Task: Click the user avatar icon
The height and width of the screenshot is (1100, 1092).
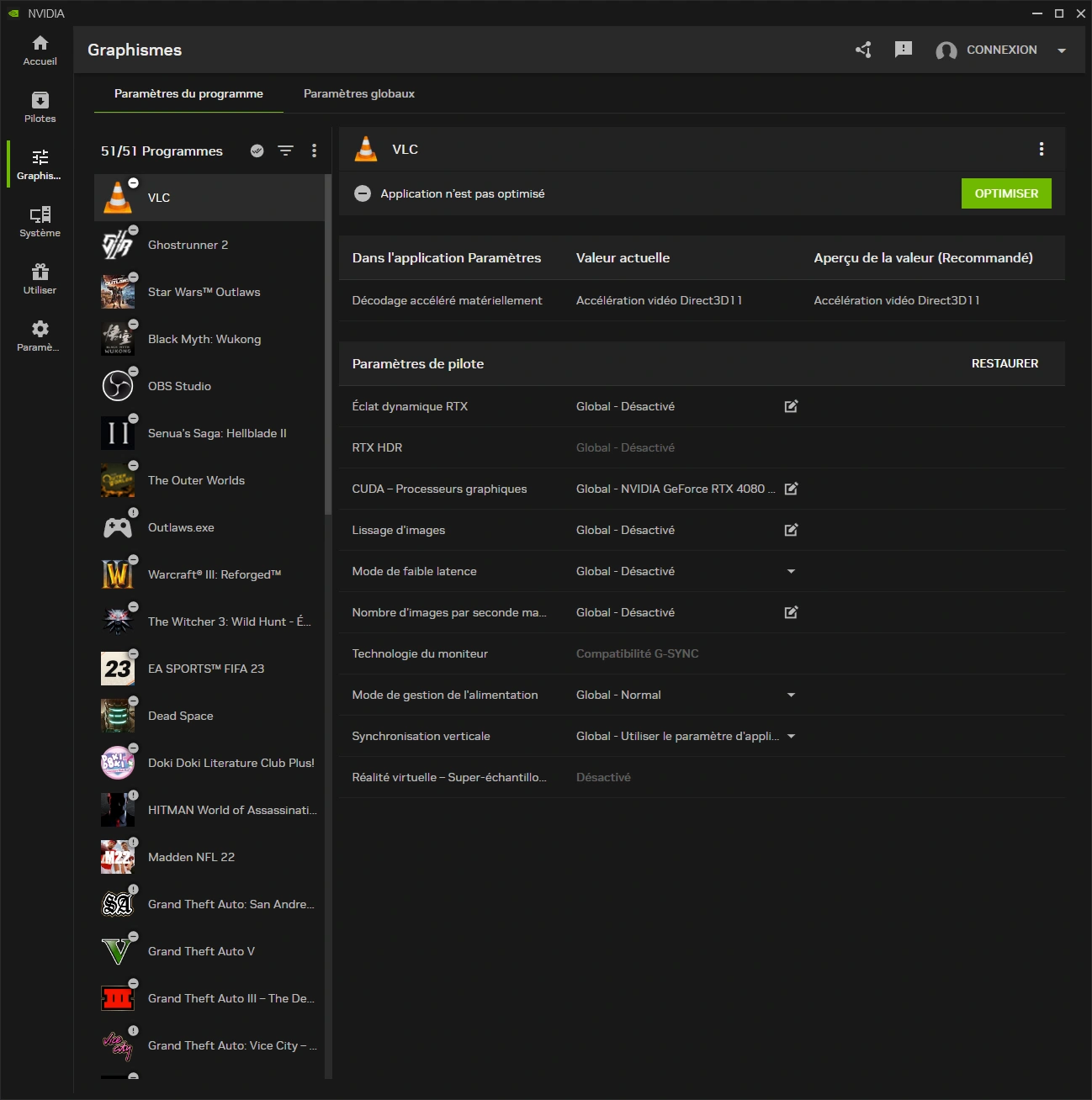Action: click(x=946, y=50)
